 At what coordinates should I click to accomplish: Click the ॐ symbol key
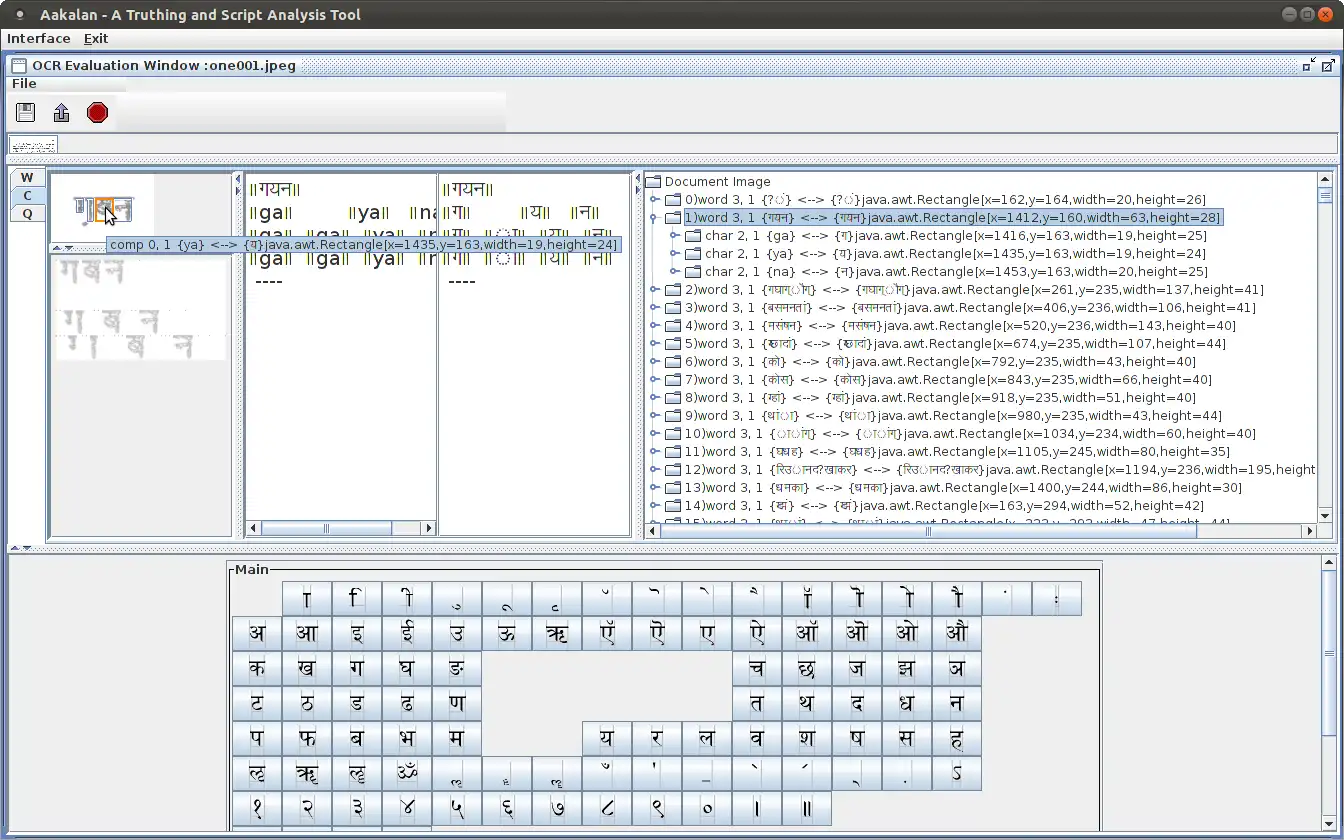(x=407, y=773)
